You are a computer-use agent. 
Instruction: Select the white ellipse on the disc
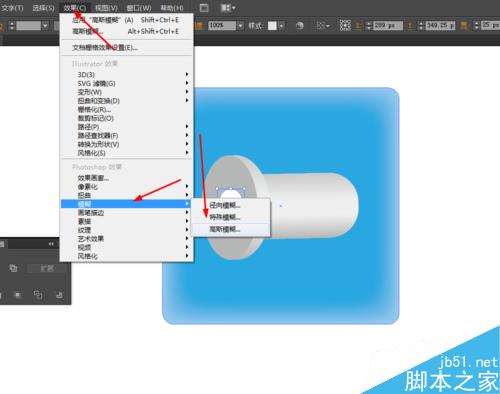(231, 195)
